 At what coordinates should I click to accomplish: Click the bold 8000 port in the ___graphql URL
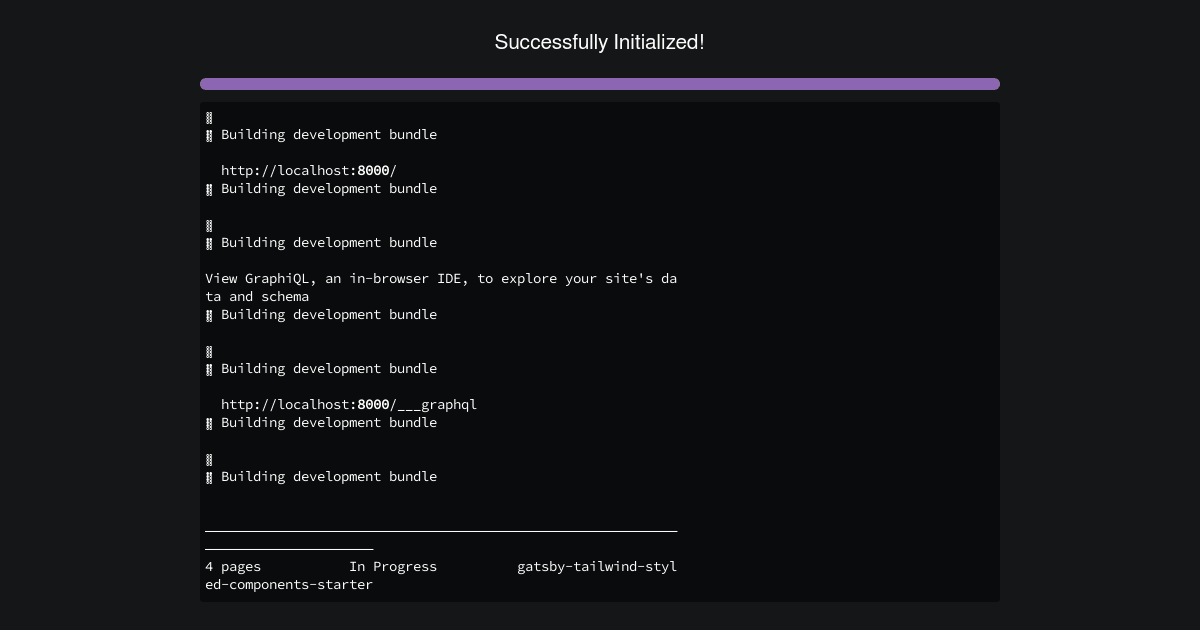click(x=373, y=405)
